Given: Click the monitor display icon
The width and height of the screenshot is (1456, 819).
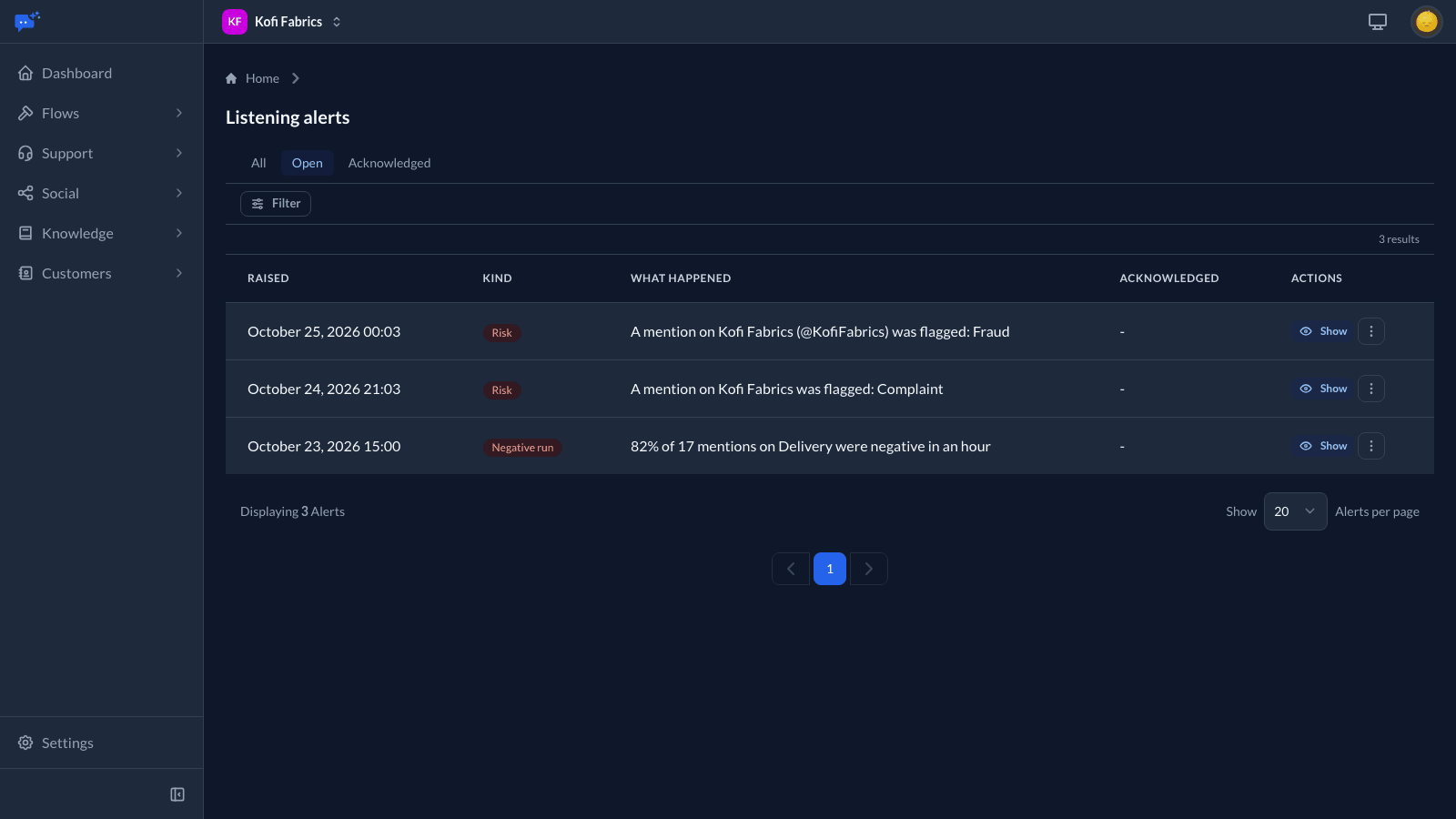Looking at the screenshot, I should click(x=1378, y=22).
